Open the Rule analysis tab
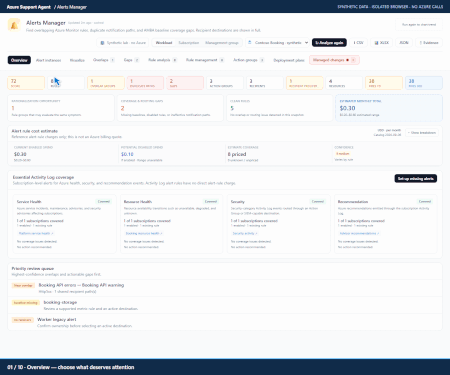Image resolution: width=450 pixels, height=375 pixels. click(162, 60)
